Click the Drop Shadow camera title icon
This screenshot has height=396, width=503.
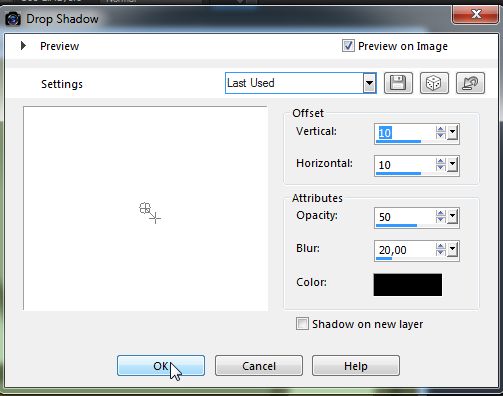[x=13, y=19]
